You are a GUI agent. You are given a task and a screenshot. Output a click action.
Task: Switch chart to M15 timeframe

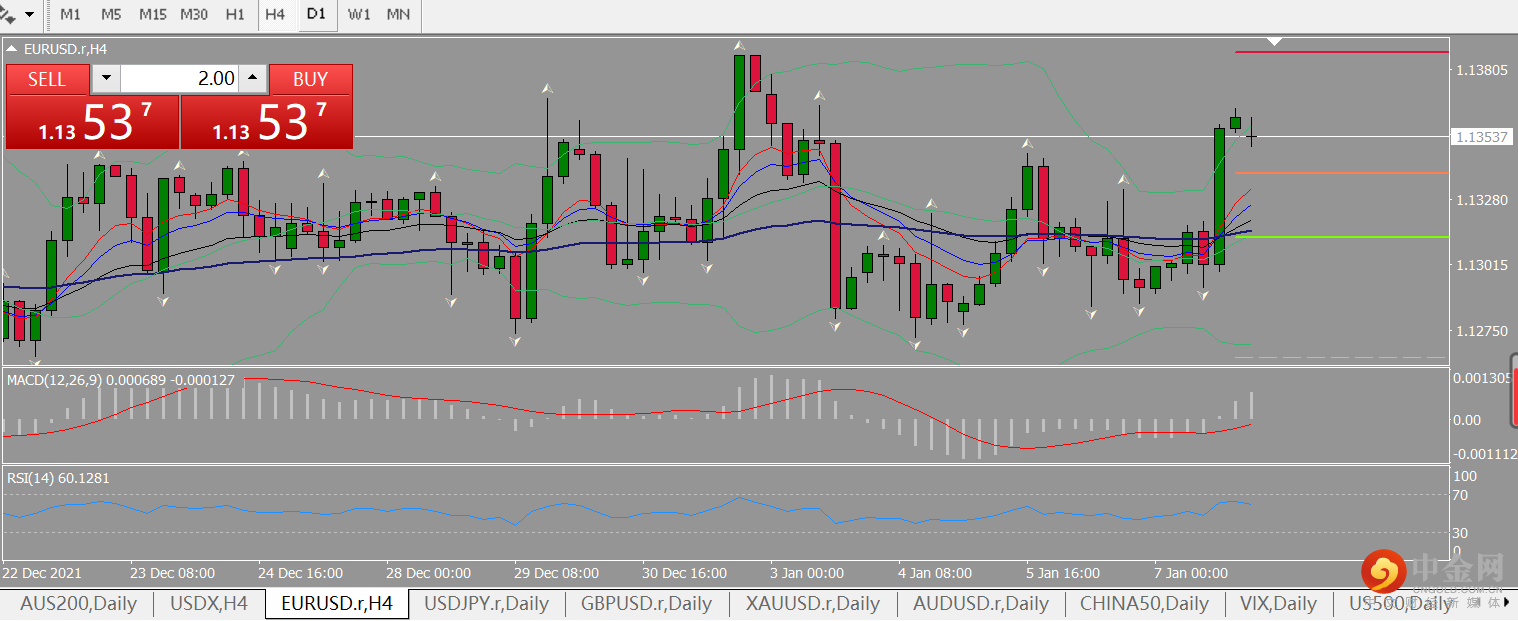[x=152, y=14]
